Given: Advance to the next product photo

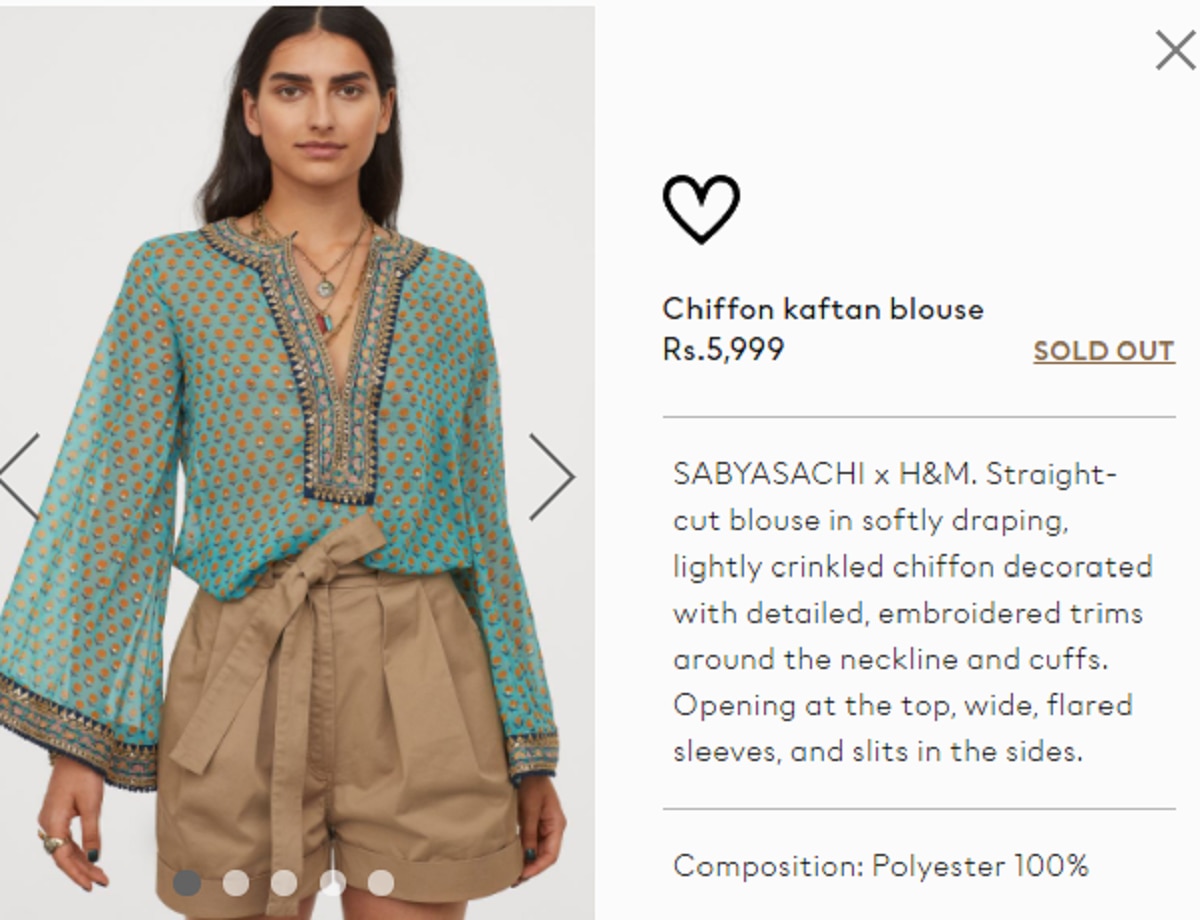Looking at the screenshot, I should (x=551, y=477).
